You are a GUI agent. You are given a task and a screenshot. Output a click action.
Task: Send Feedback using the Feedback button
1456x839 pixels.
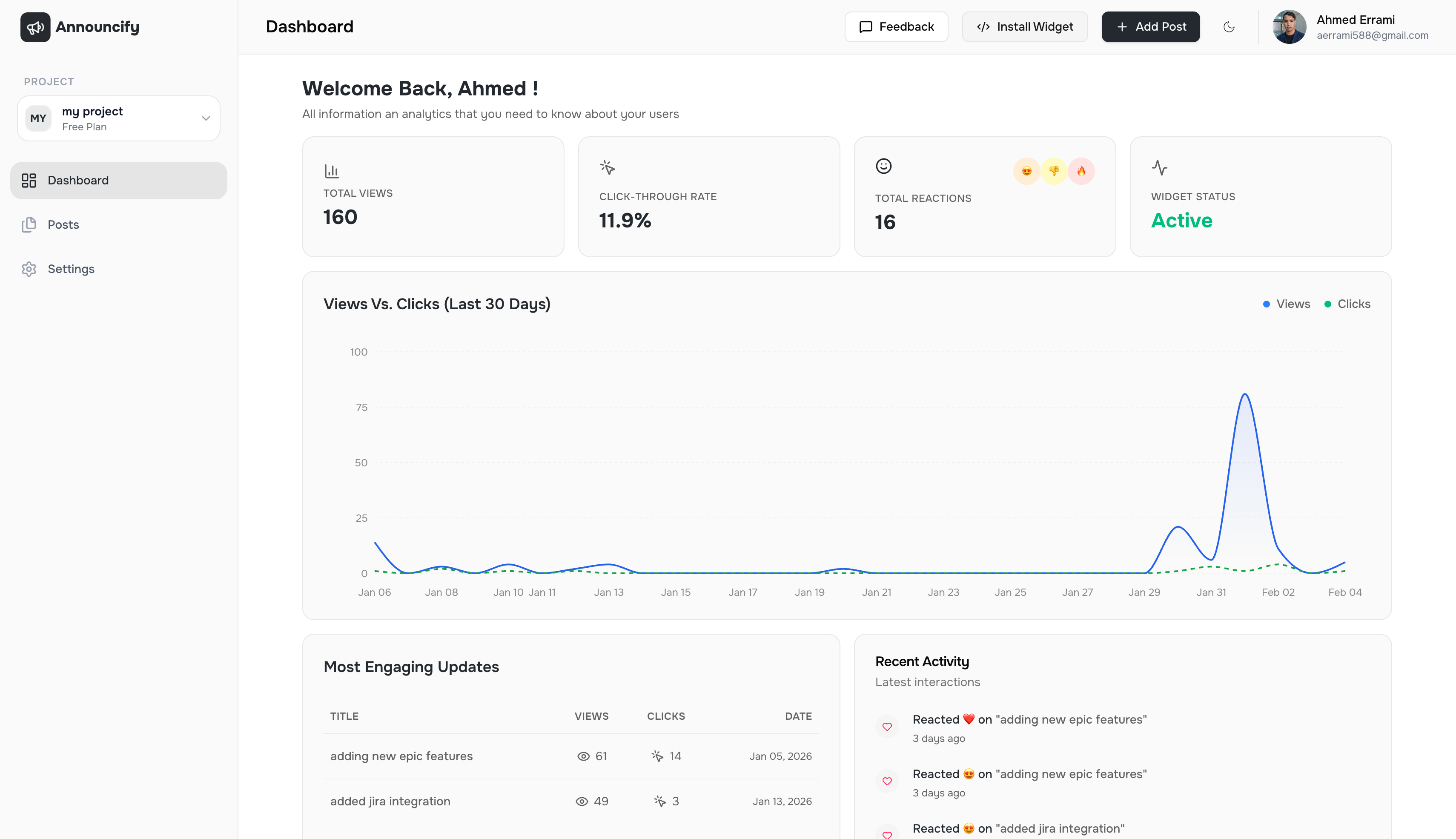[896, 26]
